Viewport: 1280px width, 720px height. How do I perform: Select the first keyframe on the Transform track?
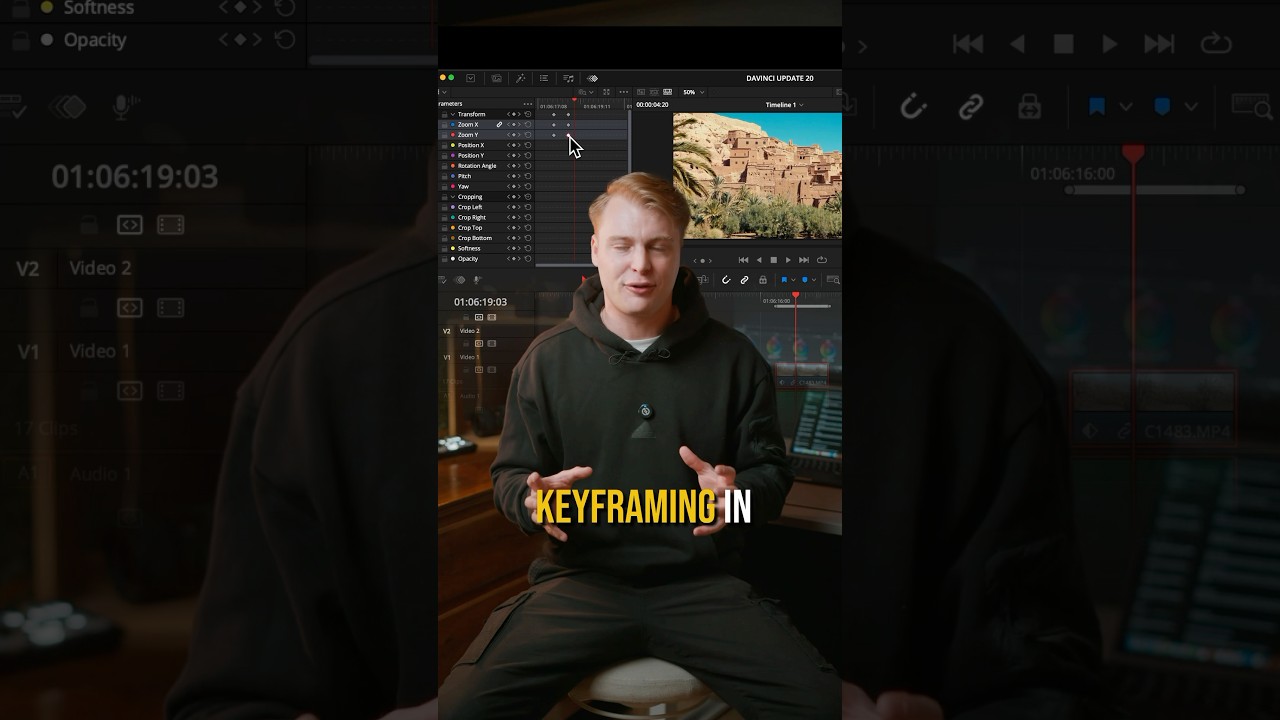(x=553, y=114)
